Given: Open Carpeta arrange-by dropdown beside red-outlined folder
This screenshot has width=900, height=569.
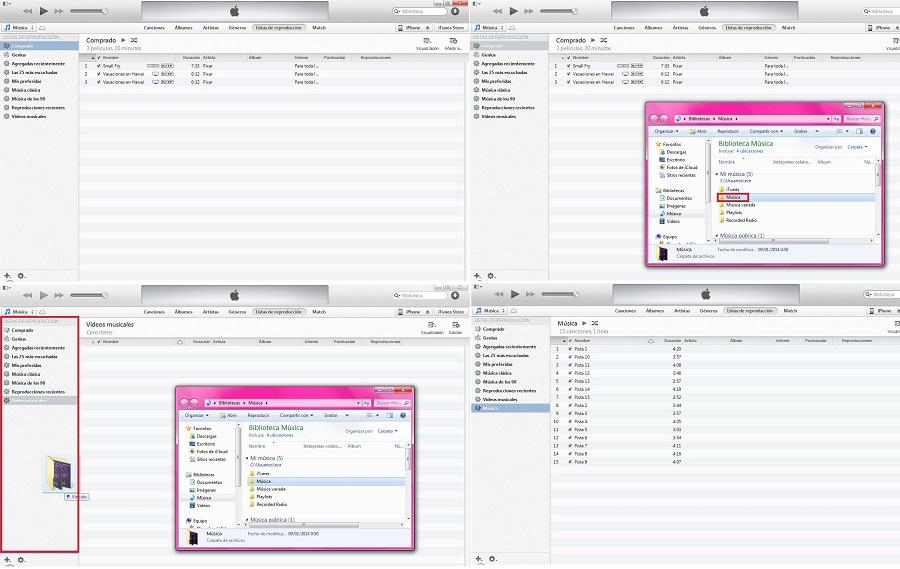Looking at the screenshot, I should click(x=855, y=146).
